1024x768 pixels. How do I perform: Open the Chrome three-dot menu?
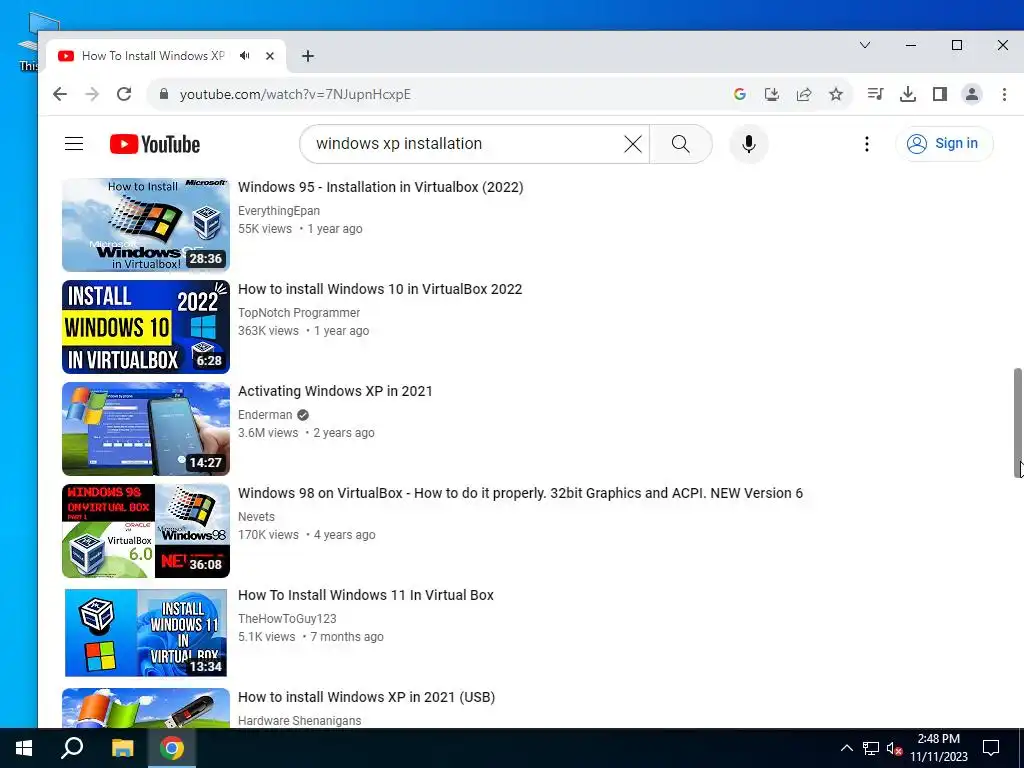(1004, 94)
